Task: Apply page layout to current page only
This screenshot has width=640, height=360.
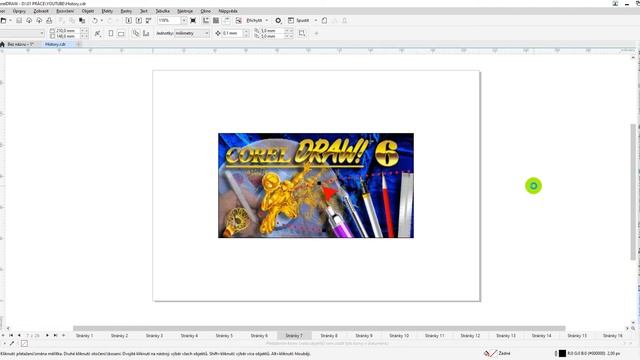Action: 146,33
